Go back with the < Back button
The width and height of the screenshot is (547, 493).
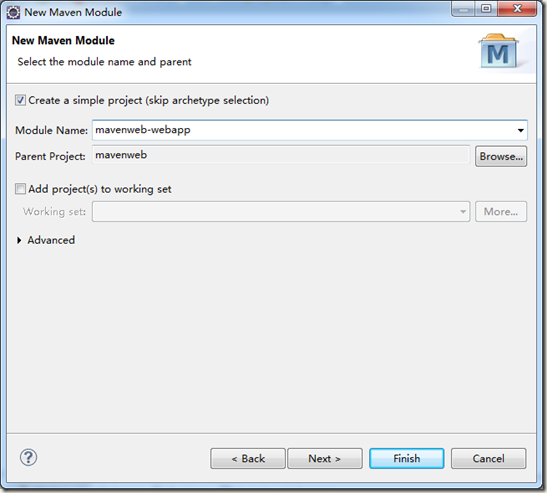coord(248,458)
